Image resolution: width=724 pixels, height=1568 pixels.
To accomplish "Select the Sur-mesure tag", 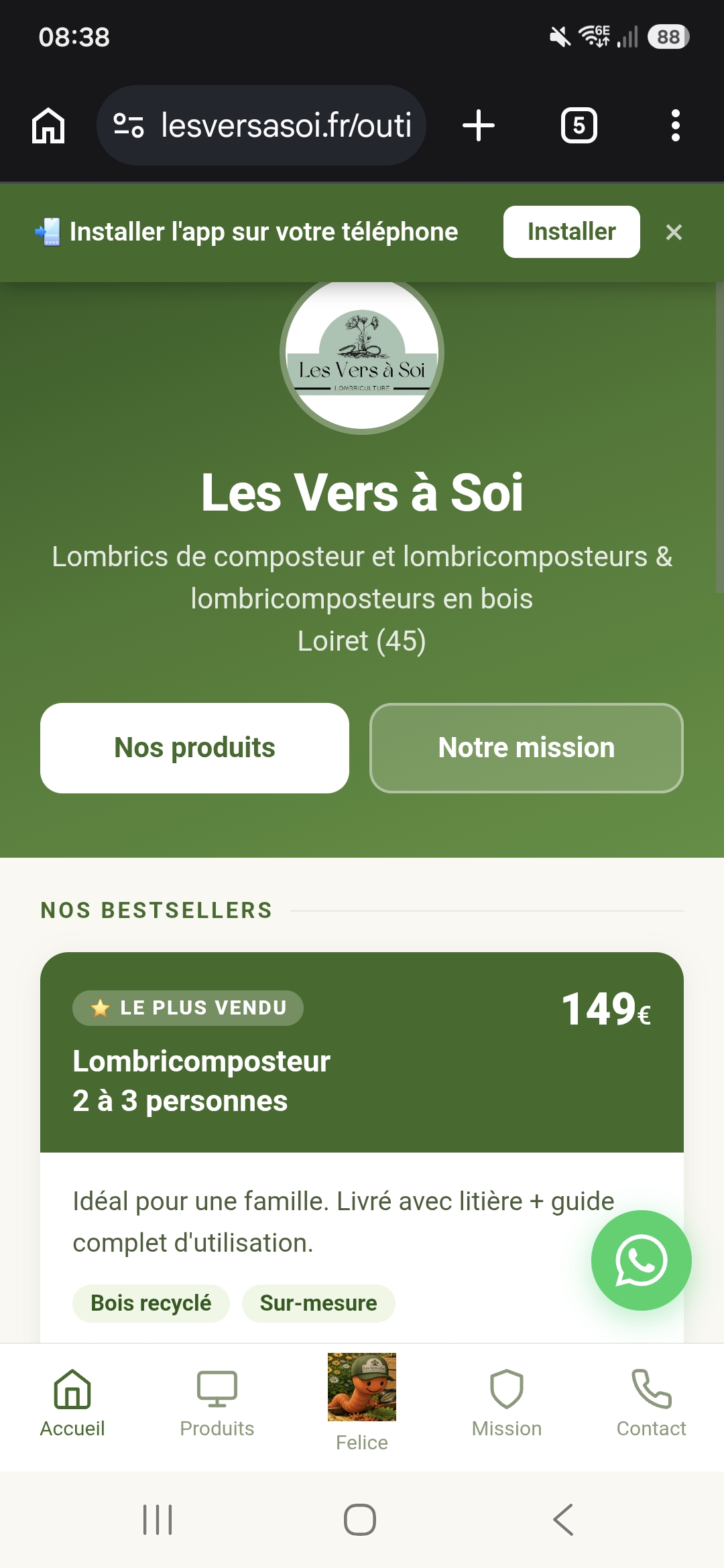I will click(318, 1303).
